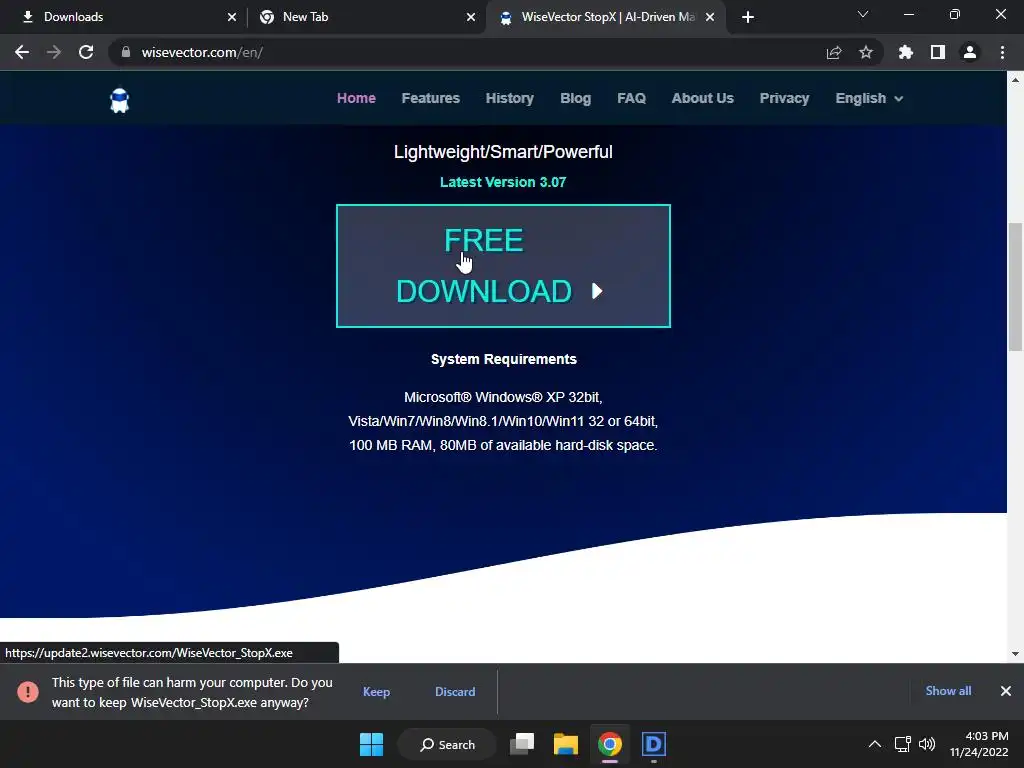
Task: Open the tab search dropdown
Action: pyautogui.click(x=863, y=14)
